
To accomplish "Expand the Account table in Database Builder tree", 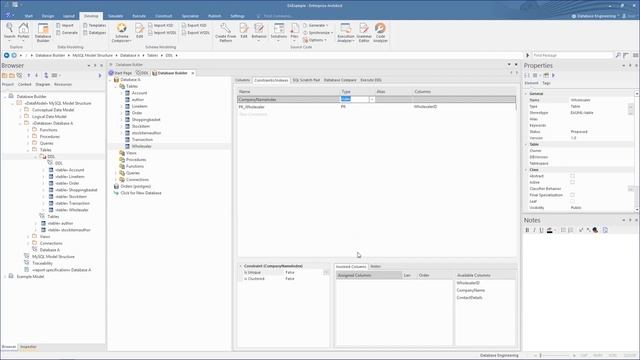I will [121, 93].
